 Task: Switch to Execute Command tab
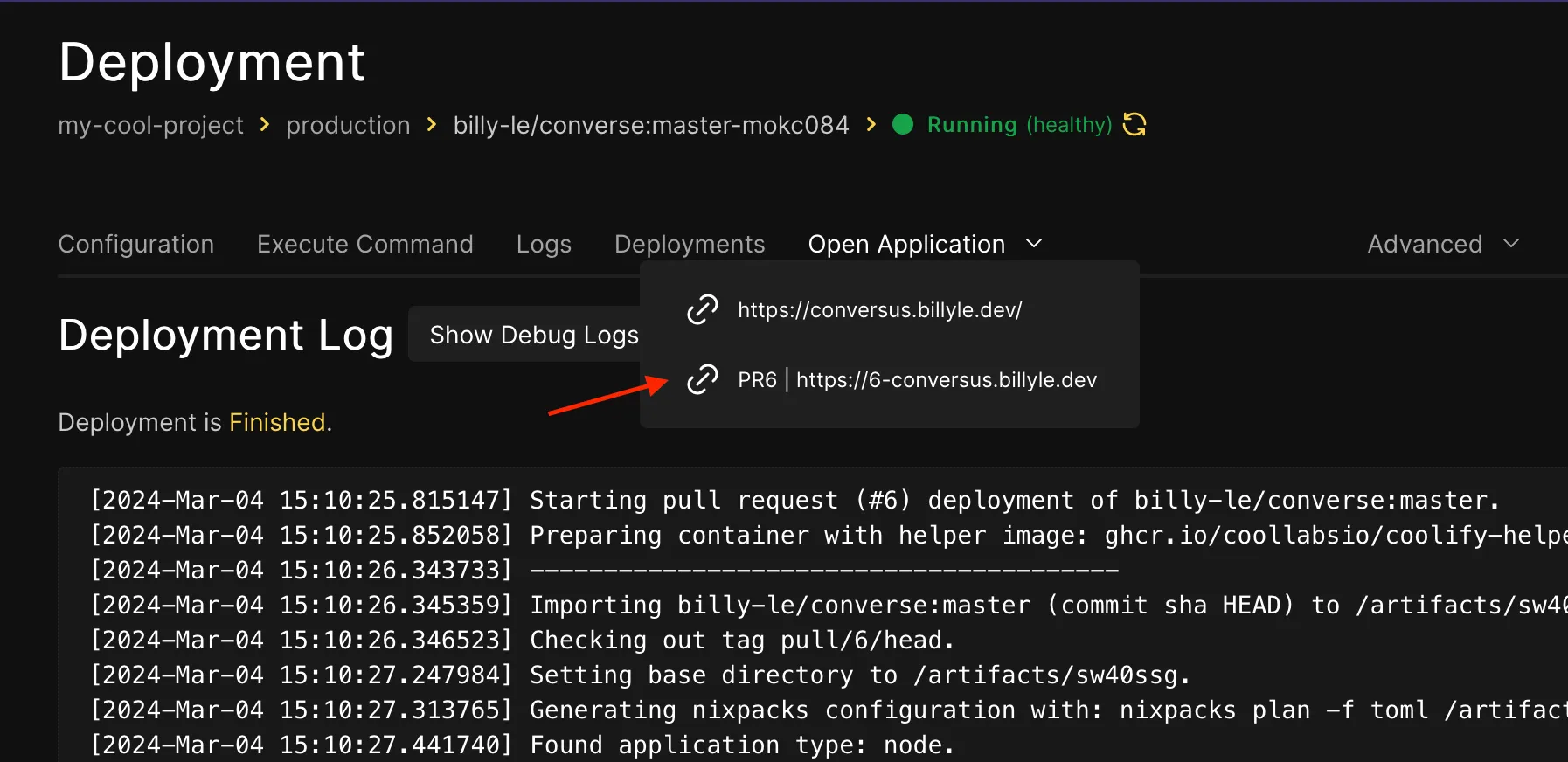(x=365, y=244)
